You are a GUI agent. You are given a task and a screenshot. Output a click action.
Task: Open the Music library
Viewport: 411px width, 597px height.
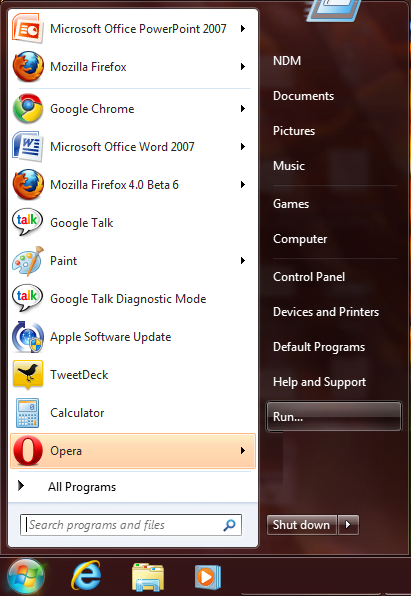tap(289, 166)
